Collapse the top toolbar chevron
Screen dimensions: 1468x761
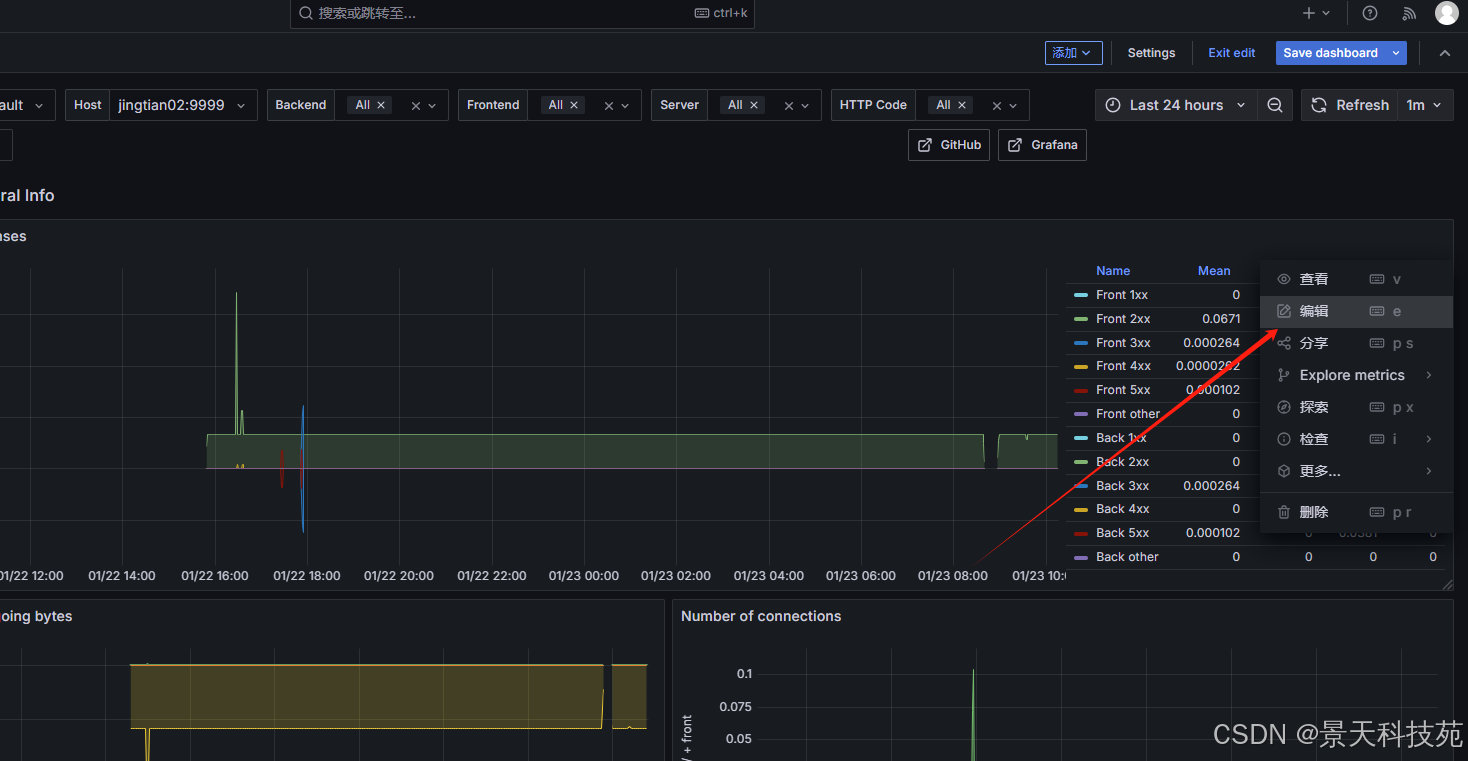click(1444, 53)
